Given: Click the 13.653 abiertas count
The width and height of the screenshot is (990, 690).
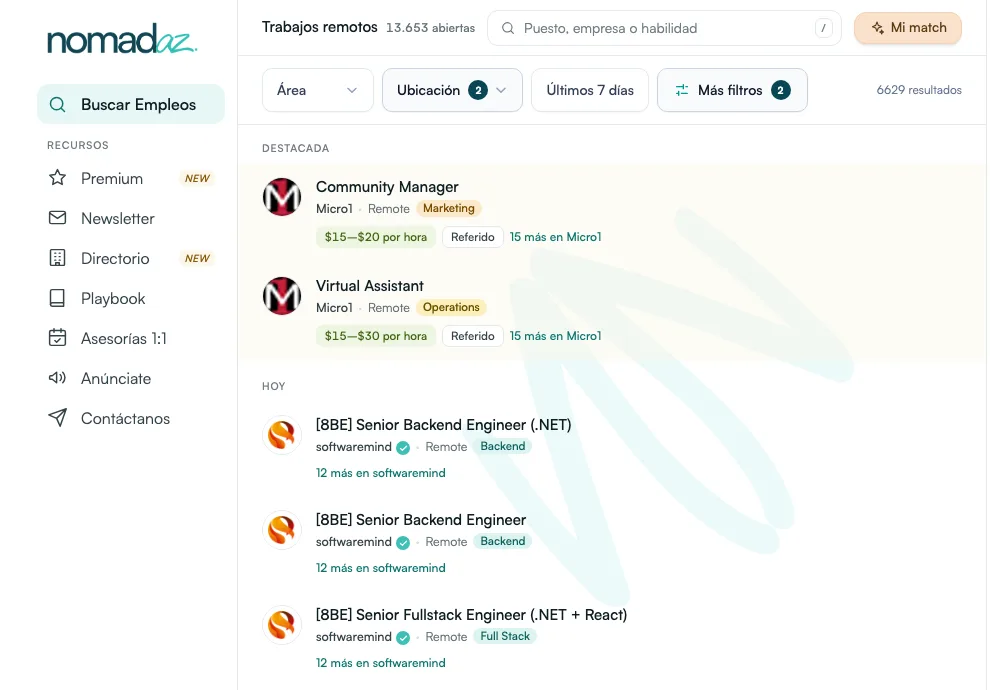Looking at the screenshot, I should (430, 28).
